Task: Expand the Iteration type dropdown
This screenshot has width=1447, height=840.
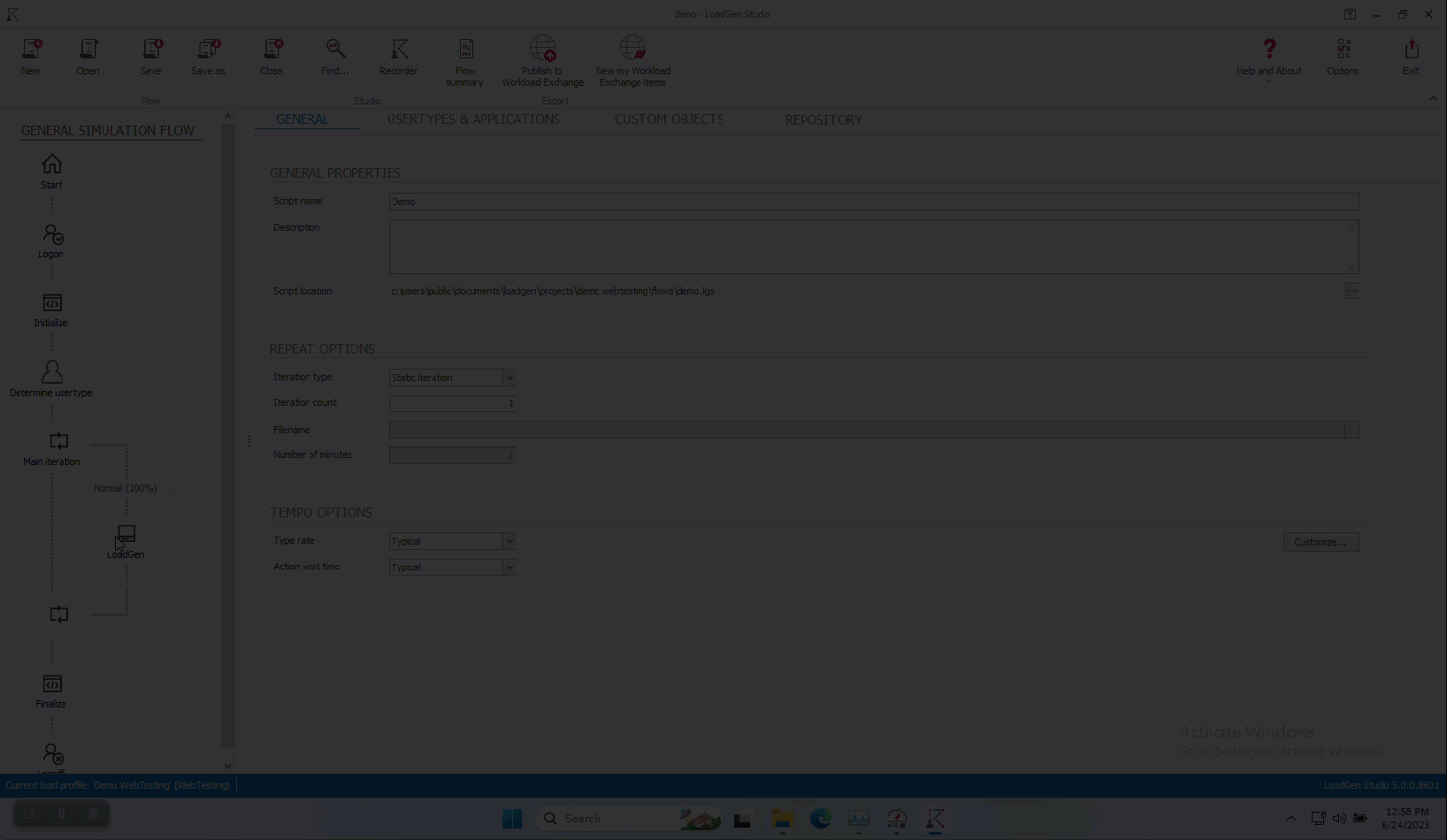Action: tap(509, 378)
